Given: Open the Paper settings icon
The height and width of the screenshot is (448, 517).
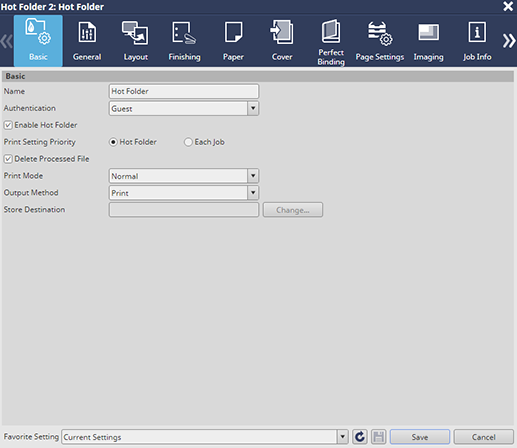Looking at the screenshot, I should tap(233, 32).
